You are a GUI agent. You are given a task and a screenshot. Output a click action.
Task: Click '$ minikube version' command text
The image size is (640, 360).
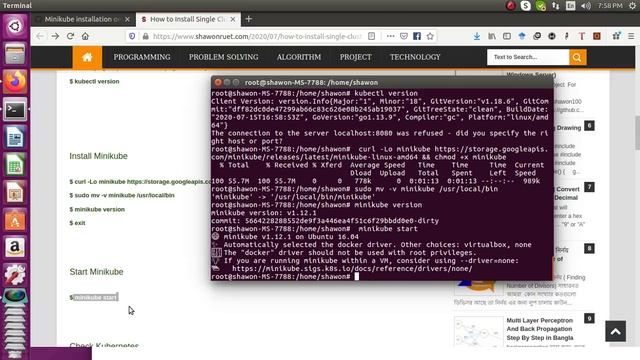point(97,209)
